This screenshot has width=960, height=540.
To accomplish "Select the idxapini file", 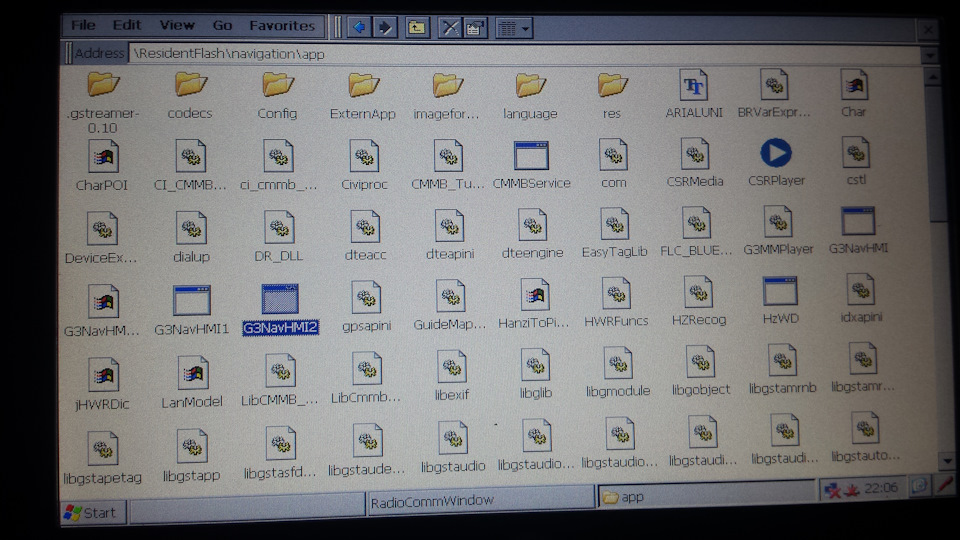I will 861,299.
